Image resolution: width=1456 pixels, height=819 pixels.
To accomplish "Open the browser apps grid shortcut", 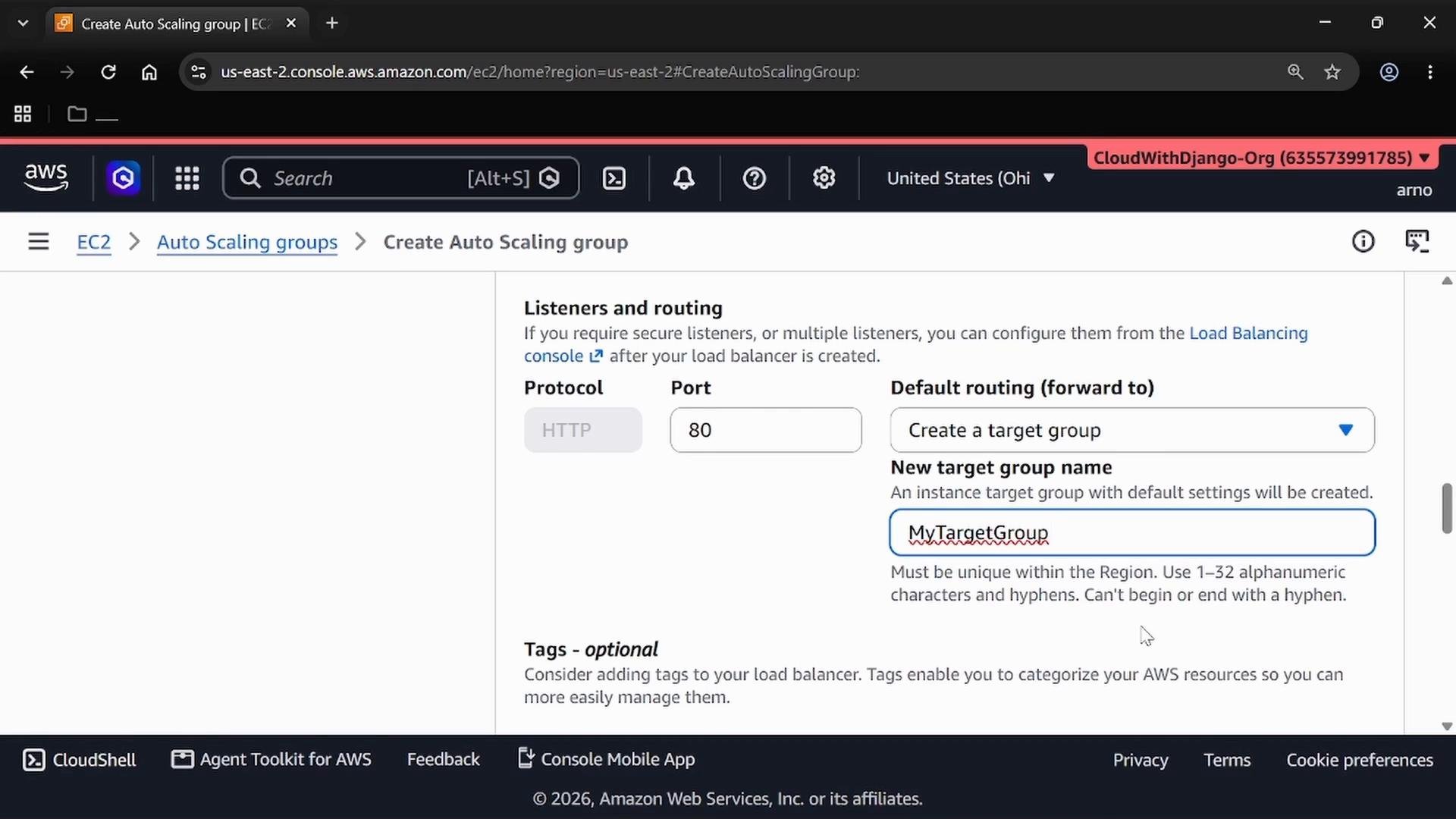I will click(x=23, y=114).
